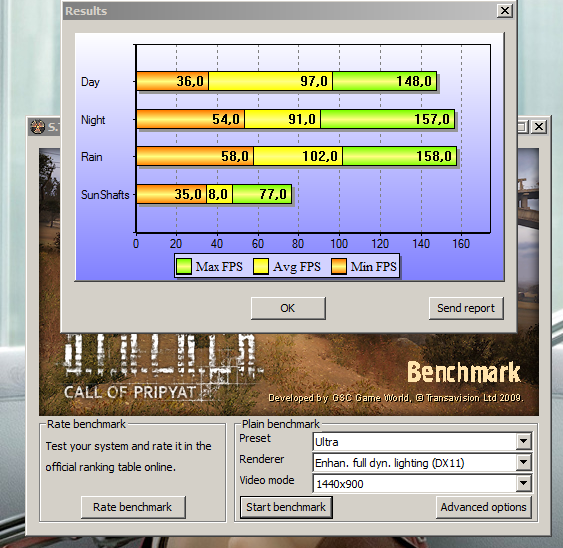Click the Renderer label
Screen dimensions: 563x548
pyautogui.click(x=261, y=459)
